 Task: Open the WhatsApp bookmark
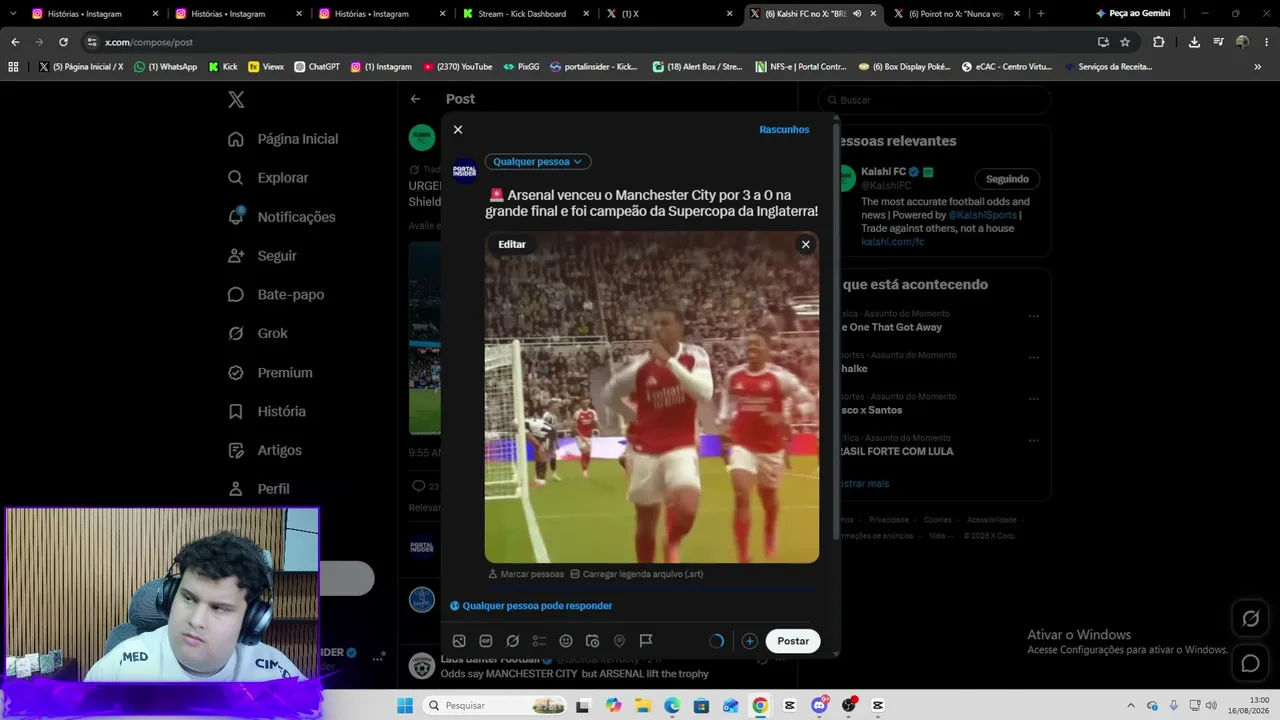[x=166, y=67]
